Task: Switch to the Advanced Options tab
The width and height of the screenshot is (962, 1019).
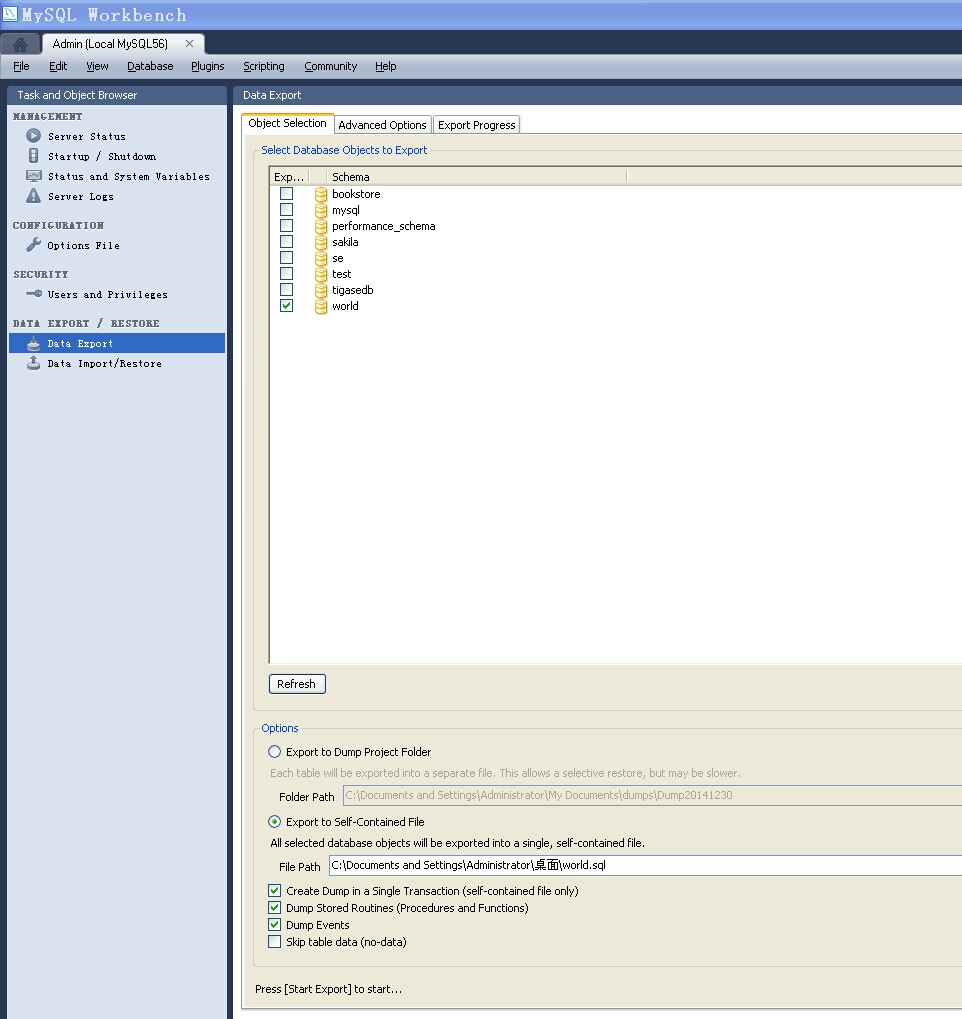Action: point(382,125)
